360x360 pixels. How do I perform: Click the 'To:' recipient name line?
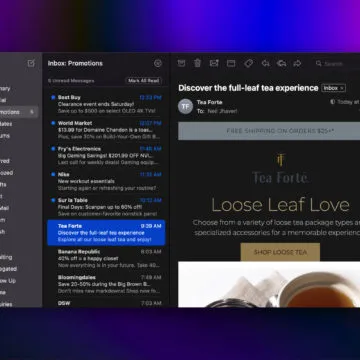coord(217,111)
